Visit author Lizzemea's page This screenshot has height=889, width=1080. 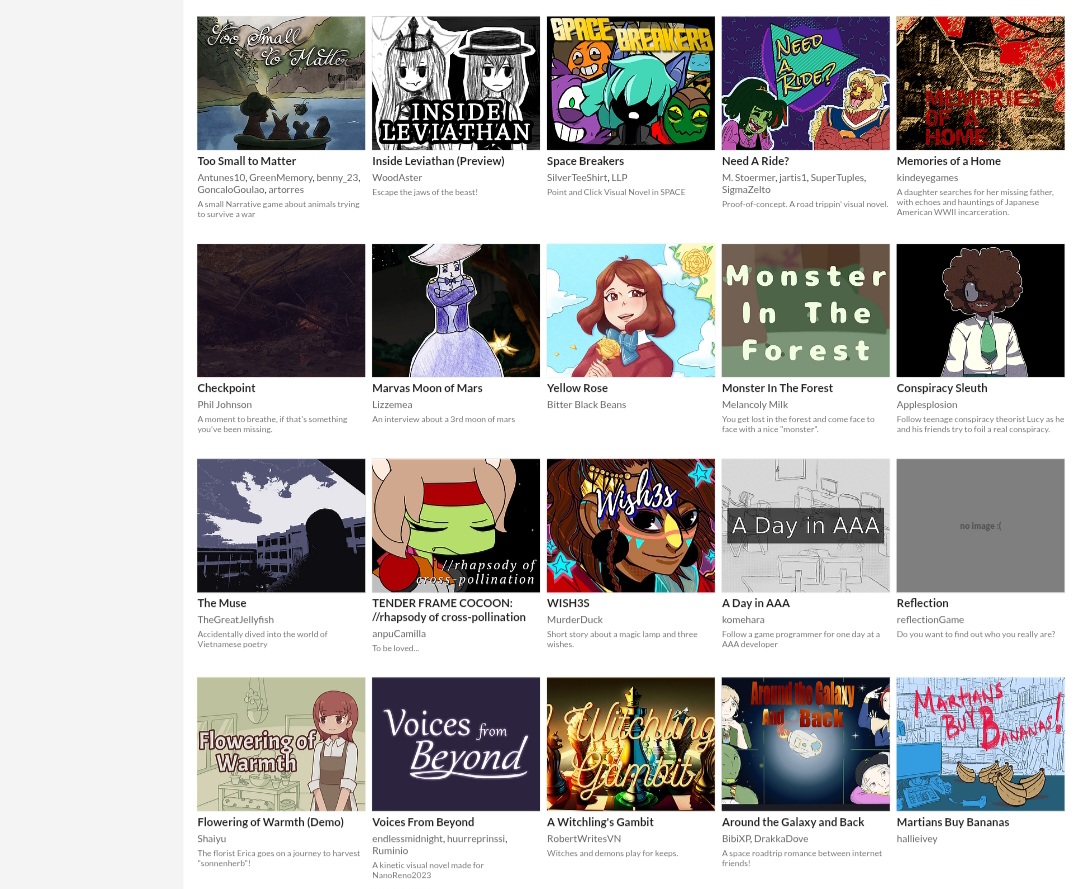pyautogui.click(x=392, y=405)
